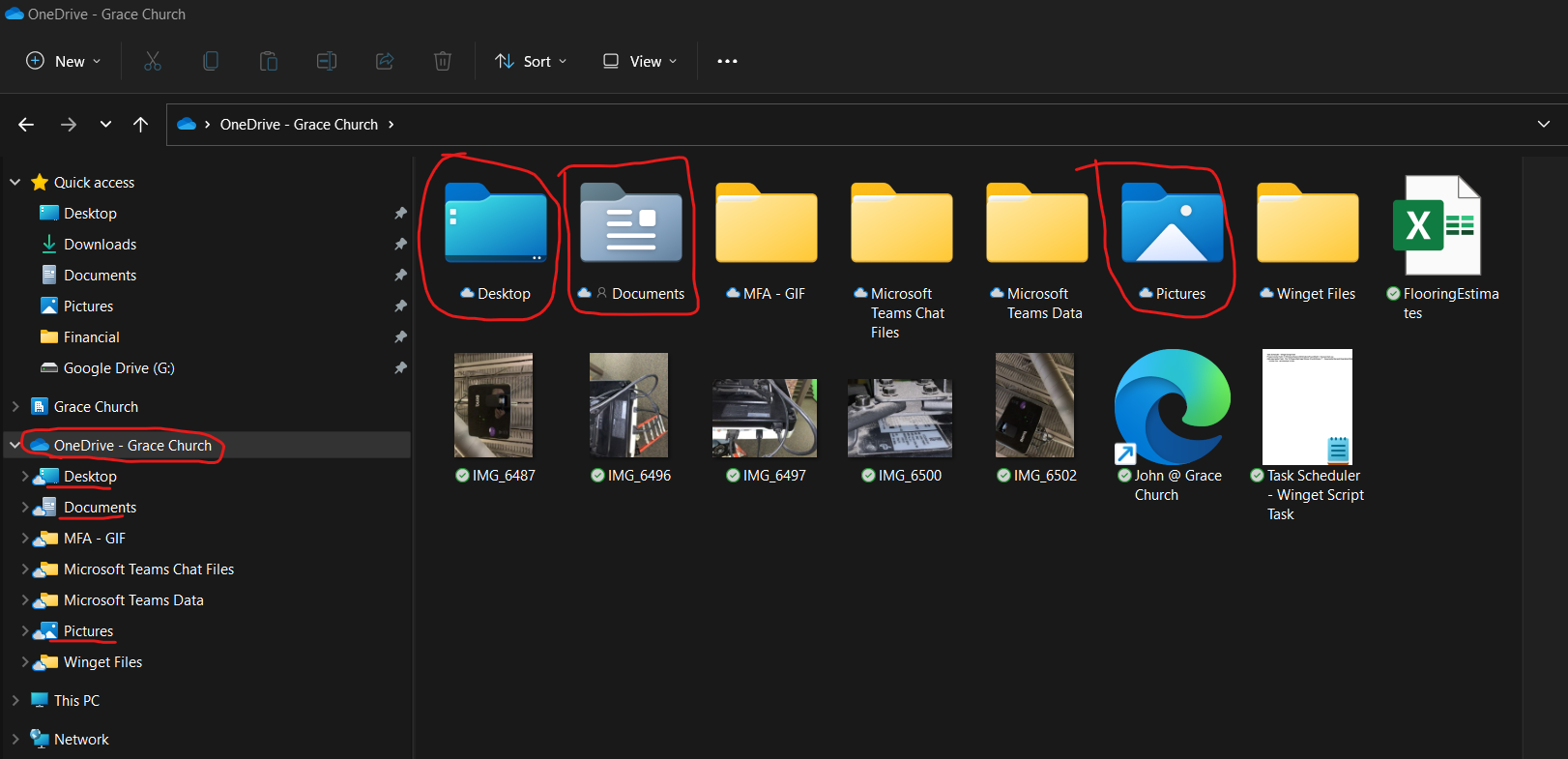
Task: Open the See more ellipsis menu
Action: tap(727, 61)
